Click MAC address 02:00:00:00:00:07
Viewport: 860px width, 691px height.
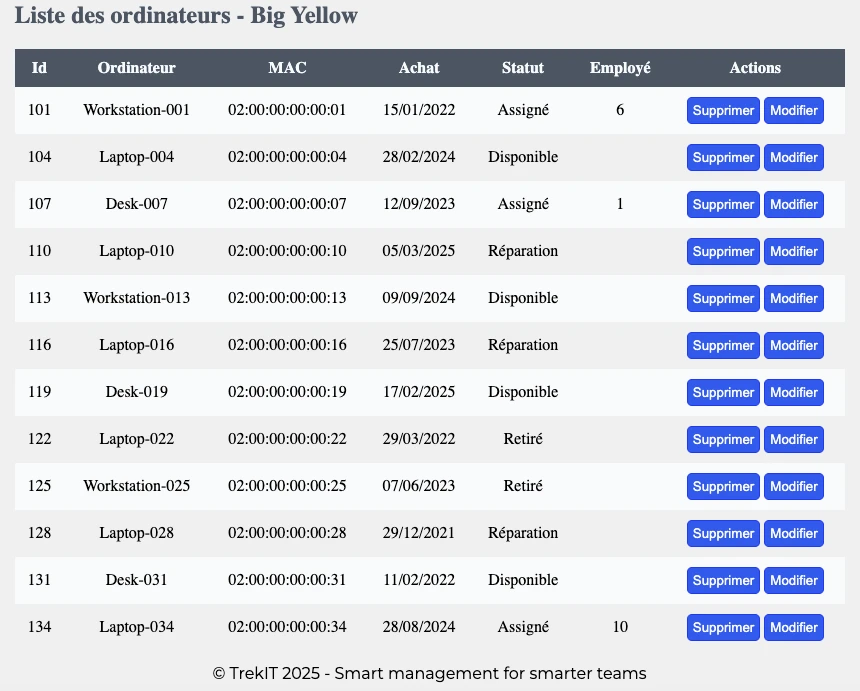pos(287,204)
